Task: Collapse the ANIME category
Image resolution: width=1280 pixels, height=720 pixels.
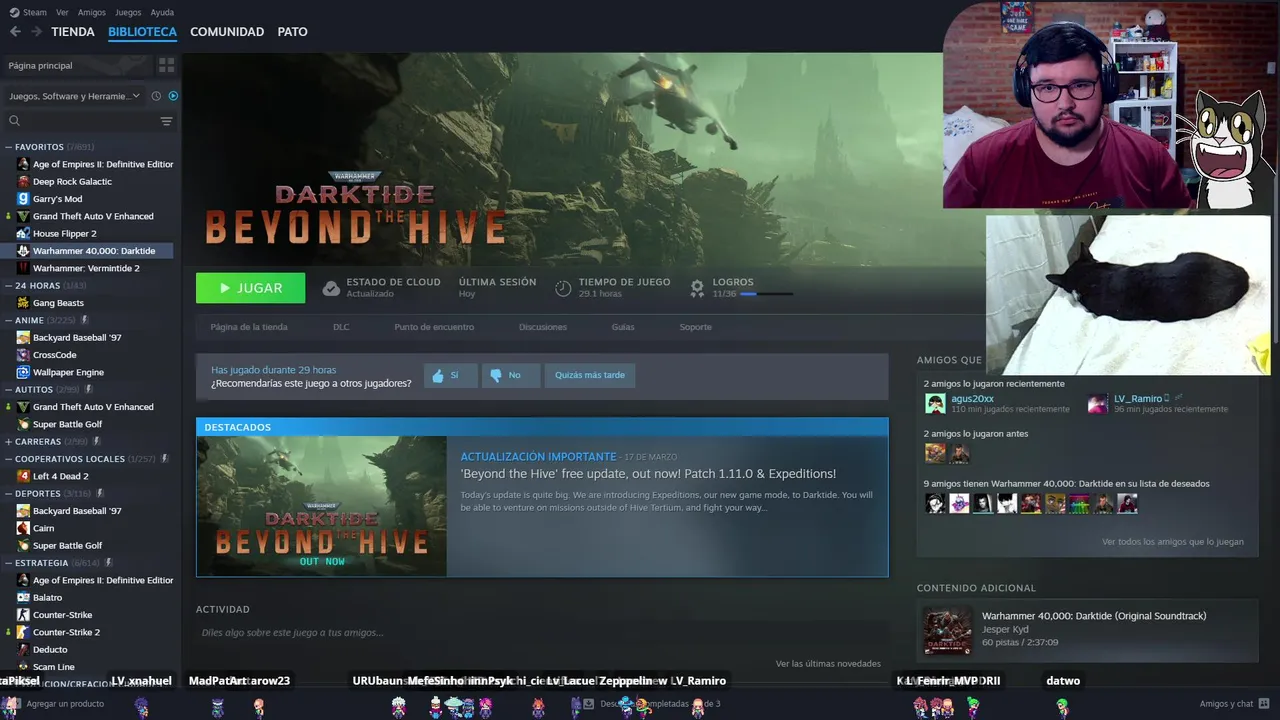Action: [9, 320]
